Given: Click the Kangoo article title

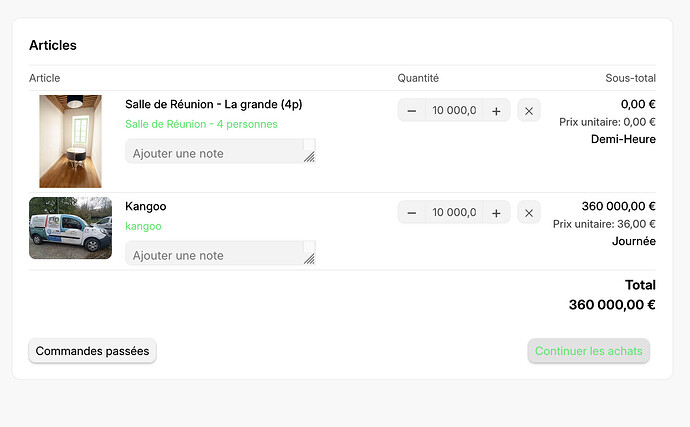Looking at the screenshot, I should [146, 206].
